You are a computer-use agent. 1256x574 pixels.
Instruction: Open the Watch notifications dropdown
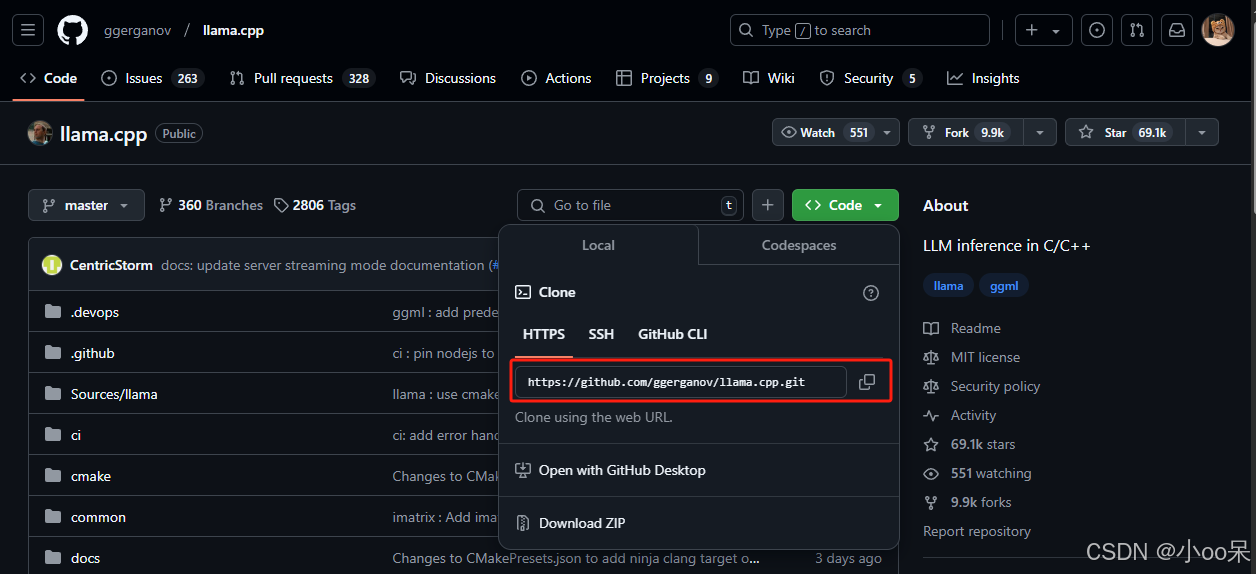click(836, 132)
